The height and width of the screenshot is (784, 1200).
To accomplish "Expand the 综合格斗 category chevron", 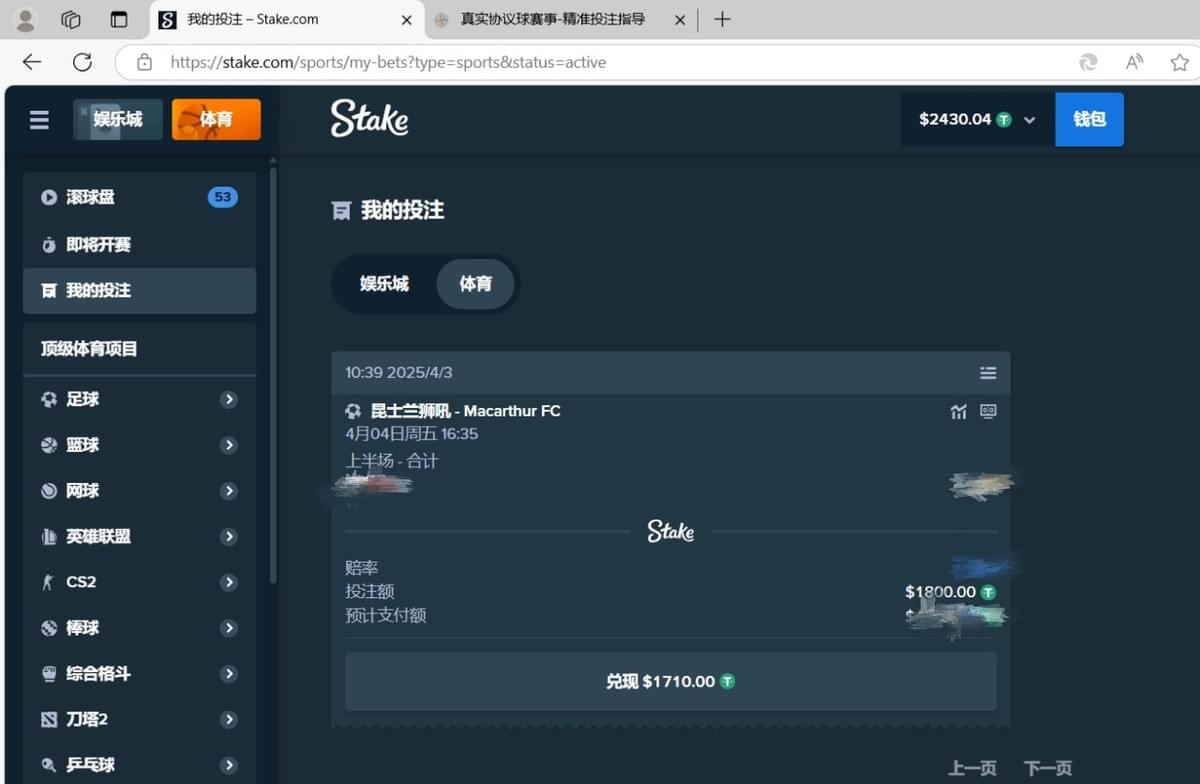I will click(229, 674).
